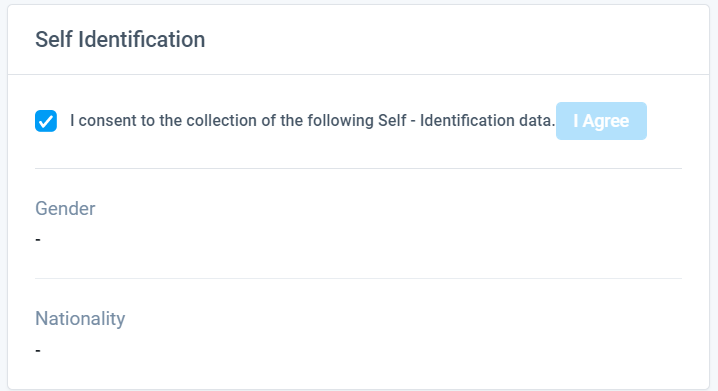This screenshot has height=391, width=718.
Task: Select the Self Identification section heading
Action: click(x=120, y=39)
